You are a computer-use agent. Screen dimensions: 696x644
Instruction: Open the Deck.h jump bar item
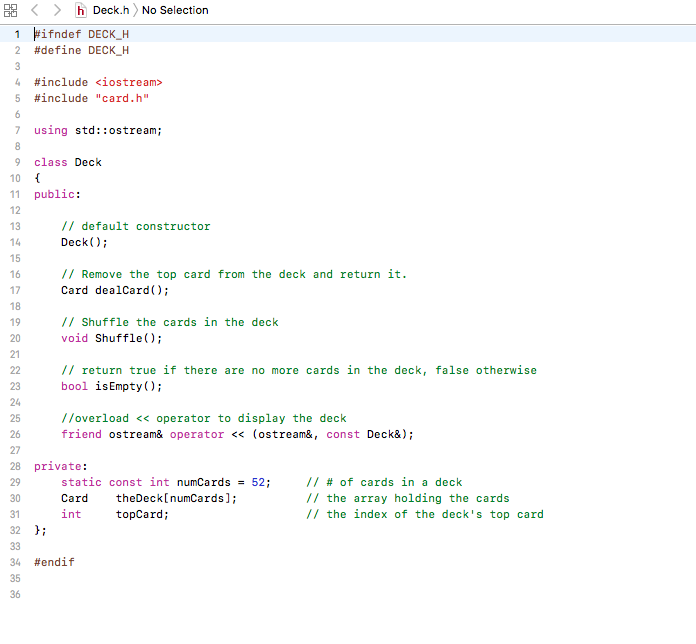111,10
